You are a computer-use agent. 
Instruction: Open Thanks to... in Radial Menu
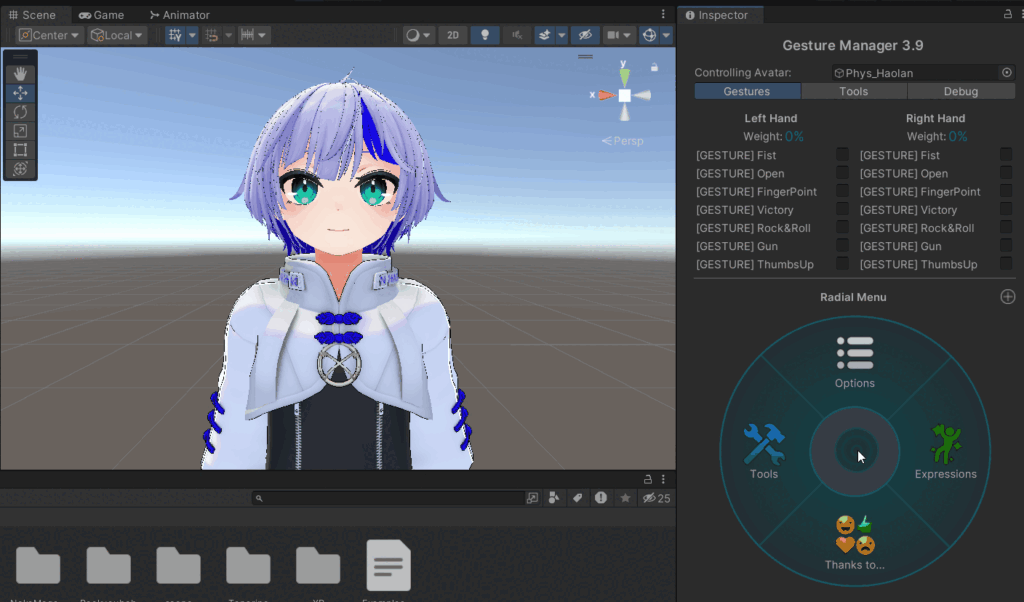coord(854,543)
